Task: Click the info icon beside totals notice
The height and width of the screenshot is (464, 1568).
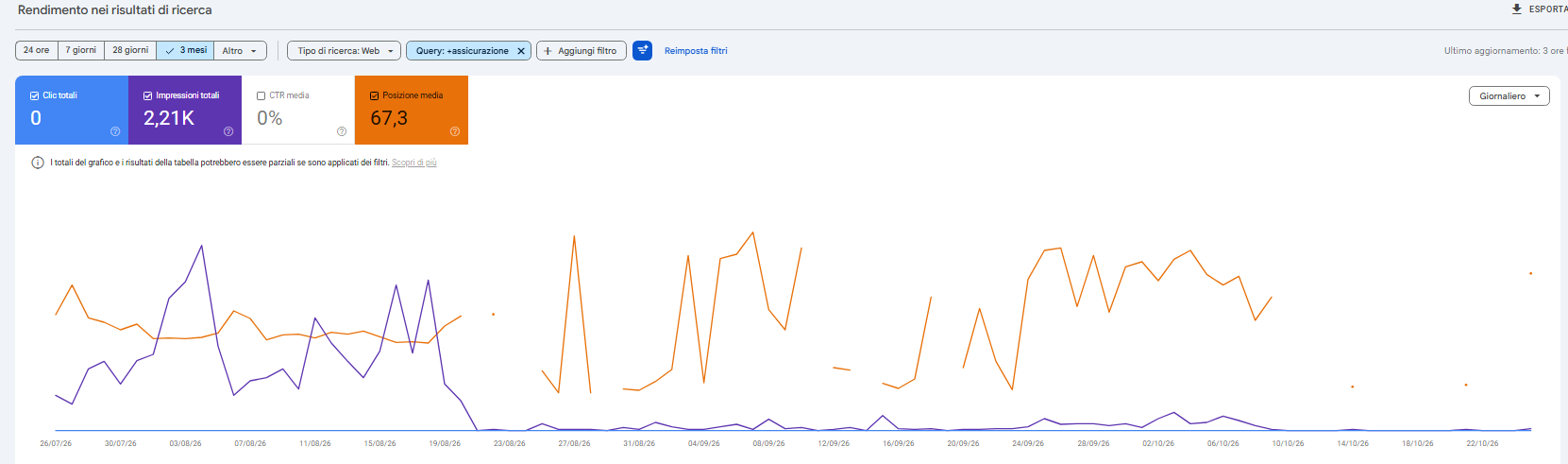Action: [38, 163]
